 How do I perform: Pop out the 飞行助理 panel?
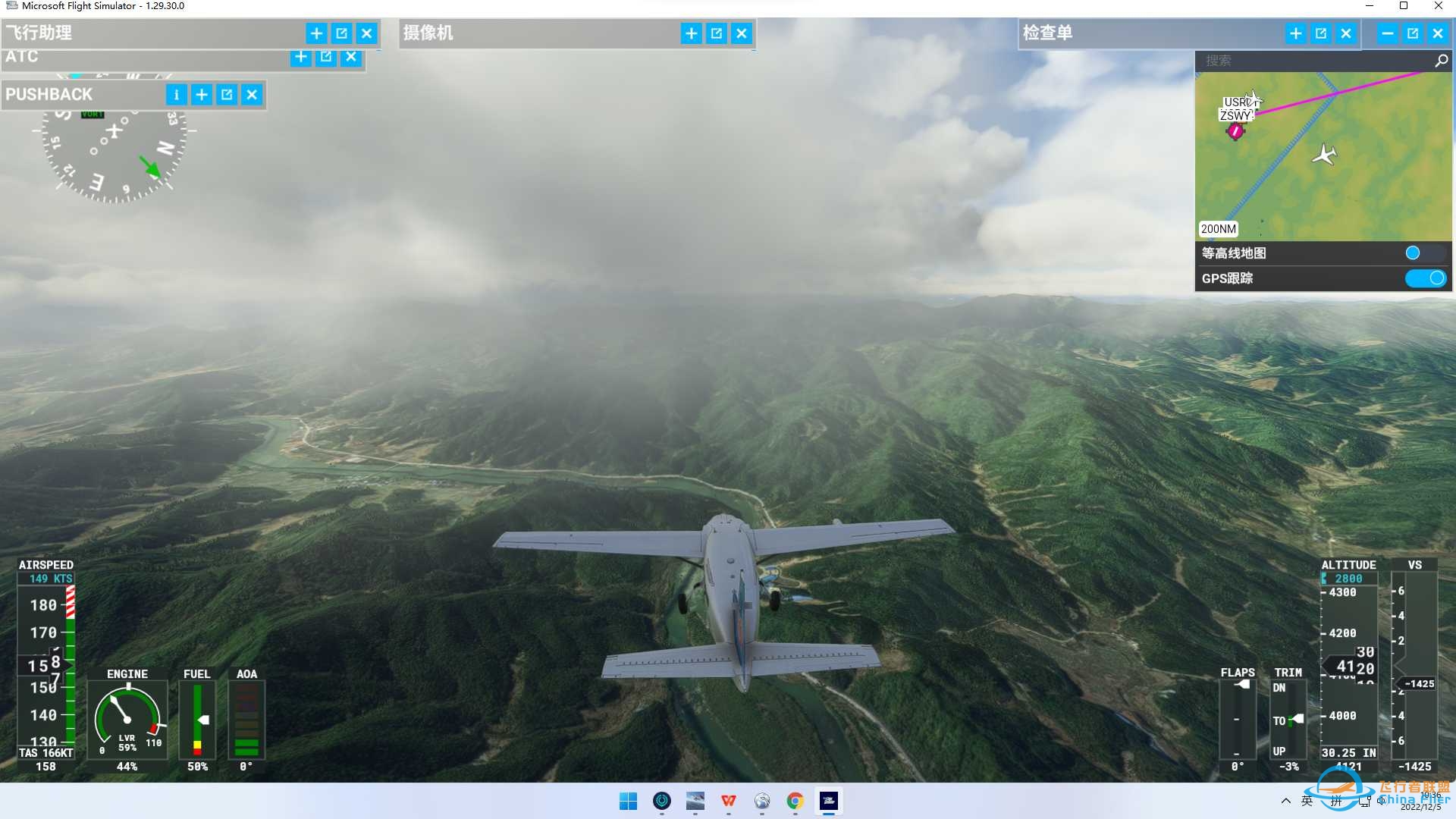341,33
